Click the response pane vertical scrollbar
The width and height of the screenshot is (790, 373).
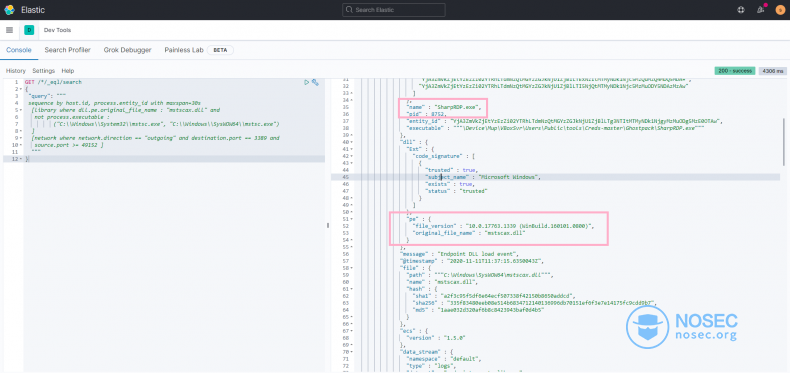(783, 142)
